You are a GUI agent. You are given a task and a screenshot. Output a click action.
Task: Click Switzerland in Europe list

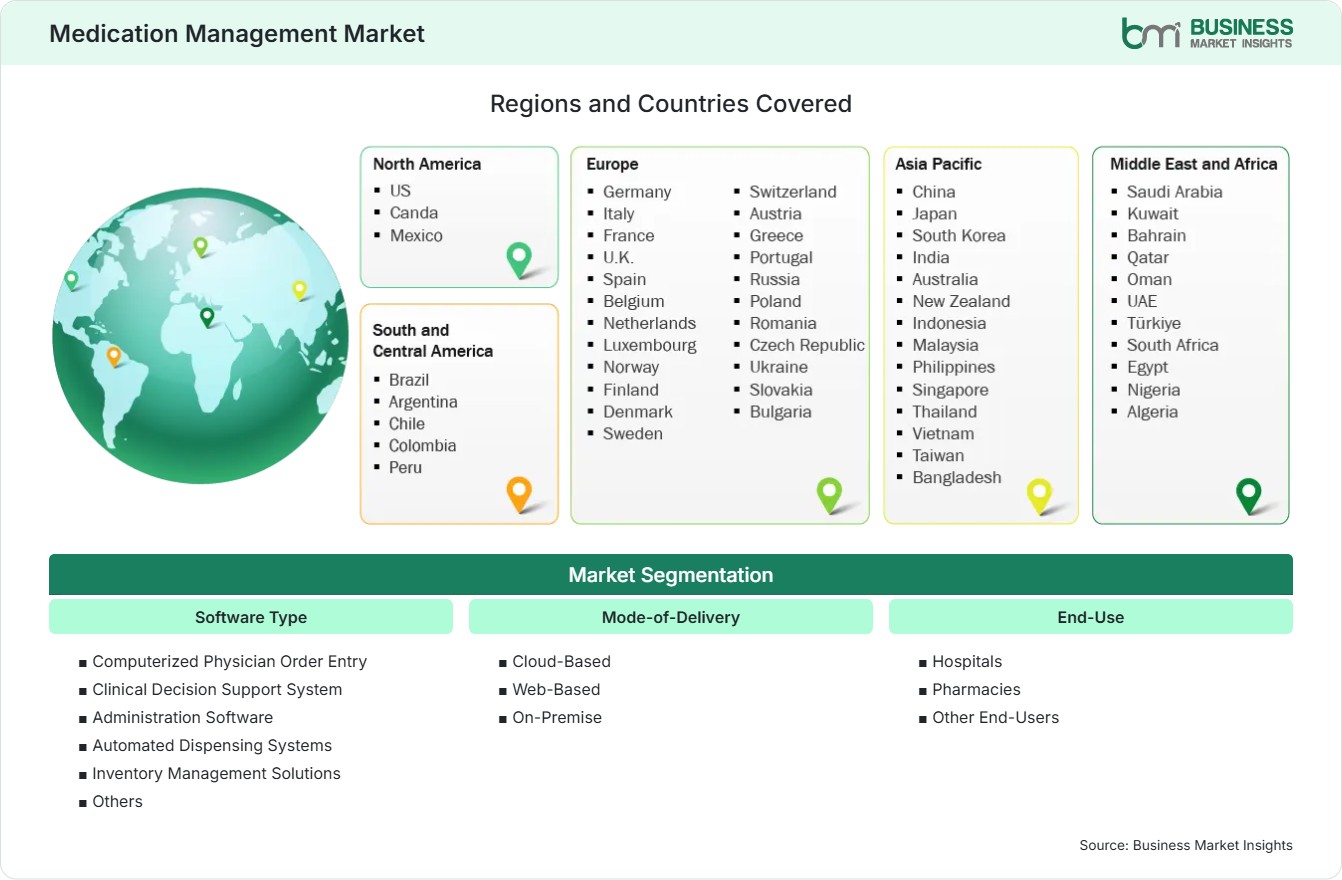pyautogui.click(x=793, y=191)
